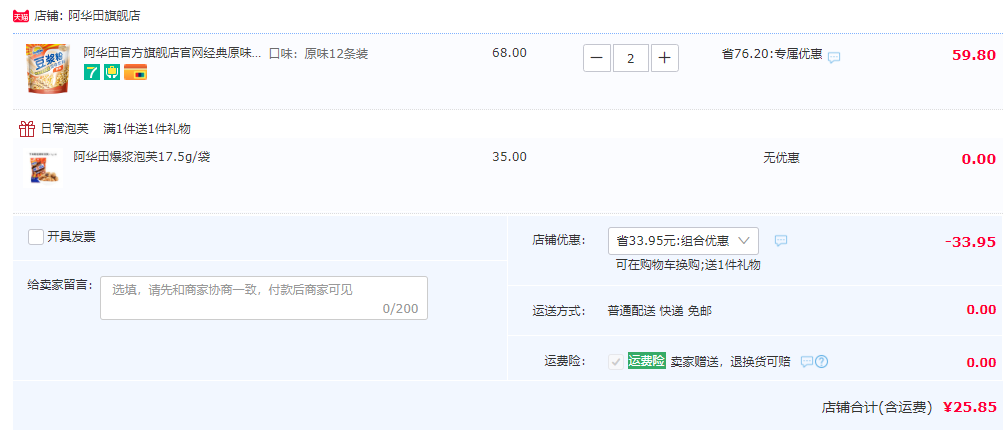Click the green 7-day return icon
1004x430 pixels.
pyautogui.click(x=92, y=72)
